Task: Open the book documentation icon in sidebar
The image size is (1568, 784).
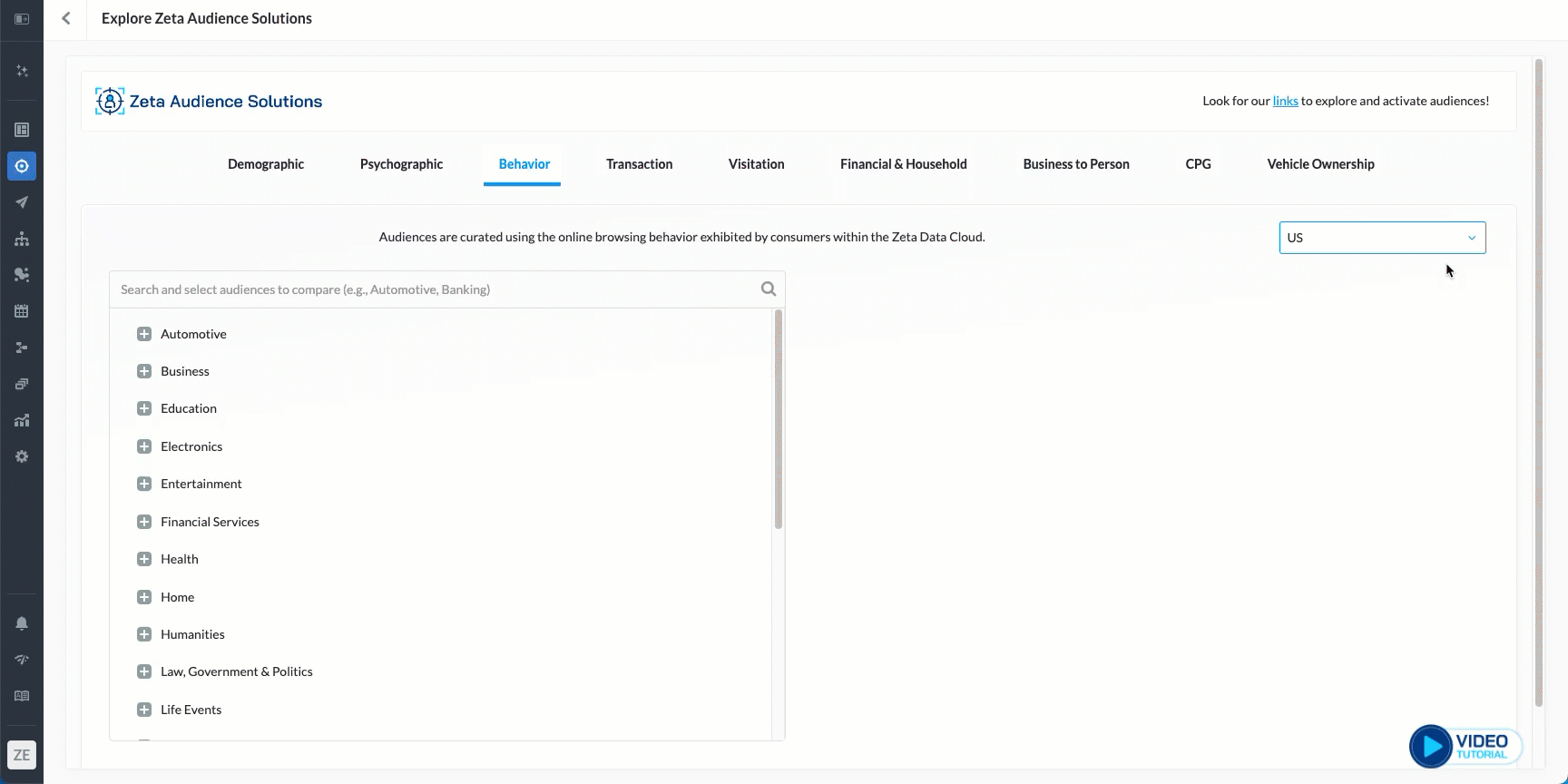Action: (22, 696)
